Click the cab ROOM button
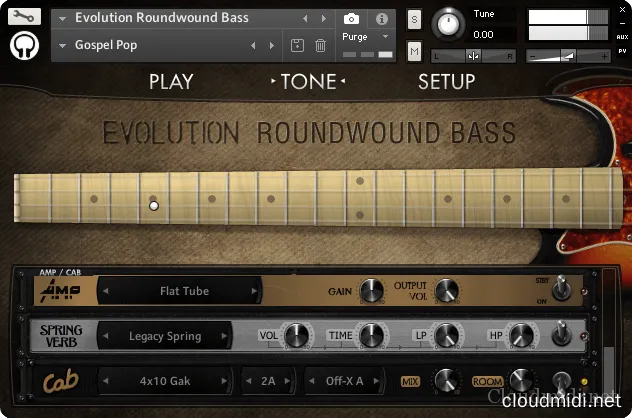The image size is (632, 418). point(486,381)
